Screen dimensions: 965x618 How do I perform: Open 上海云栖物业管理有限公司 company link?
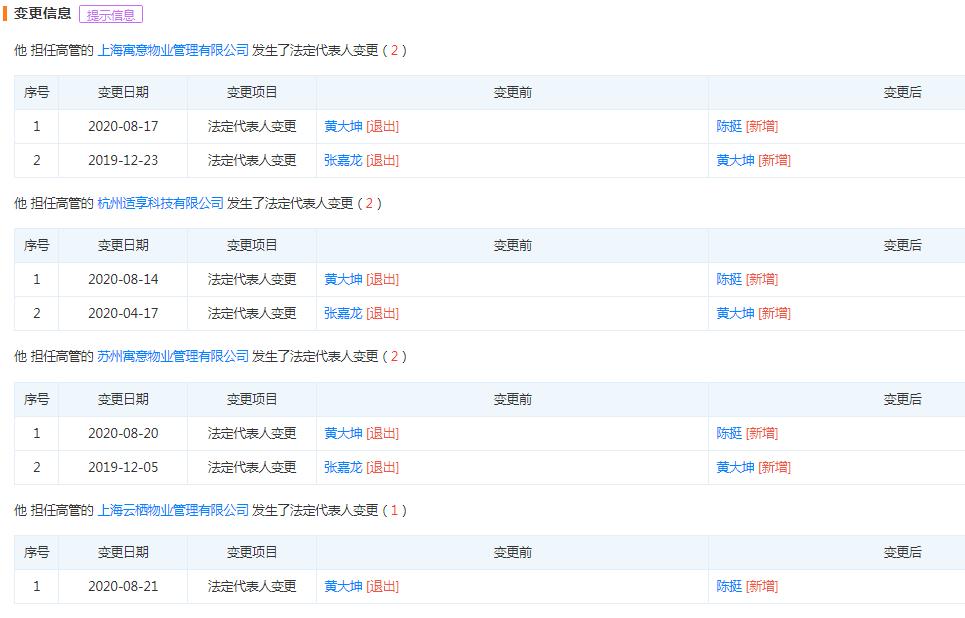pyautogui.click(x=173, y=510)
